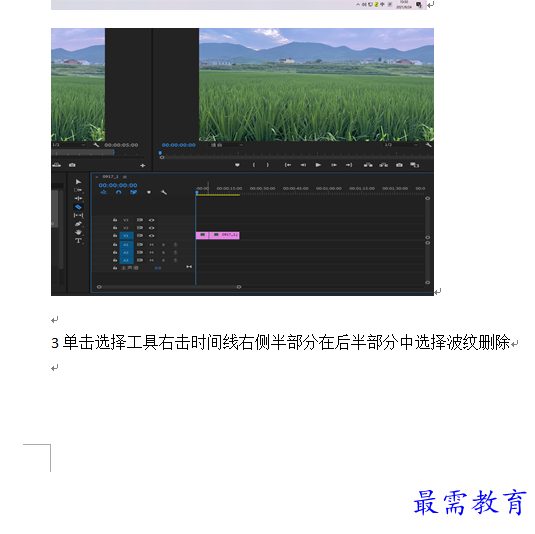Open timeline display settings wrench
This screenshot has height=534, width=535.
pyautogui.click(x=164, y=192)
